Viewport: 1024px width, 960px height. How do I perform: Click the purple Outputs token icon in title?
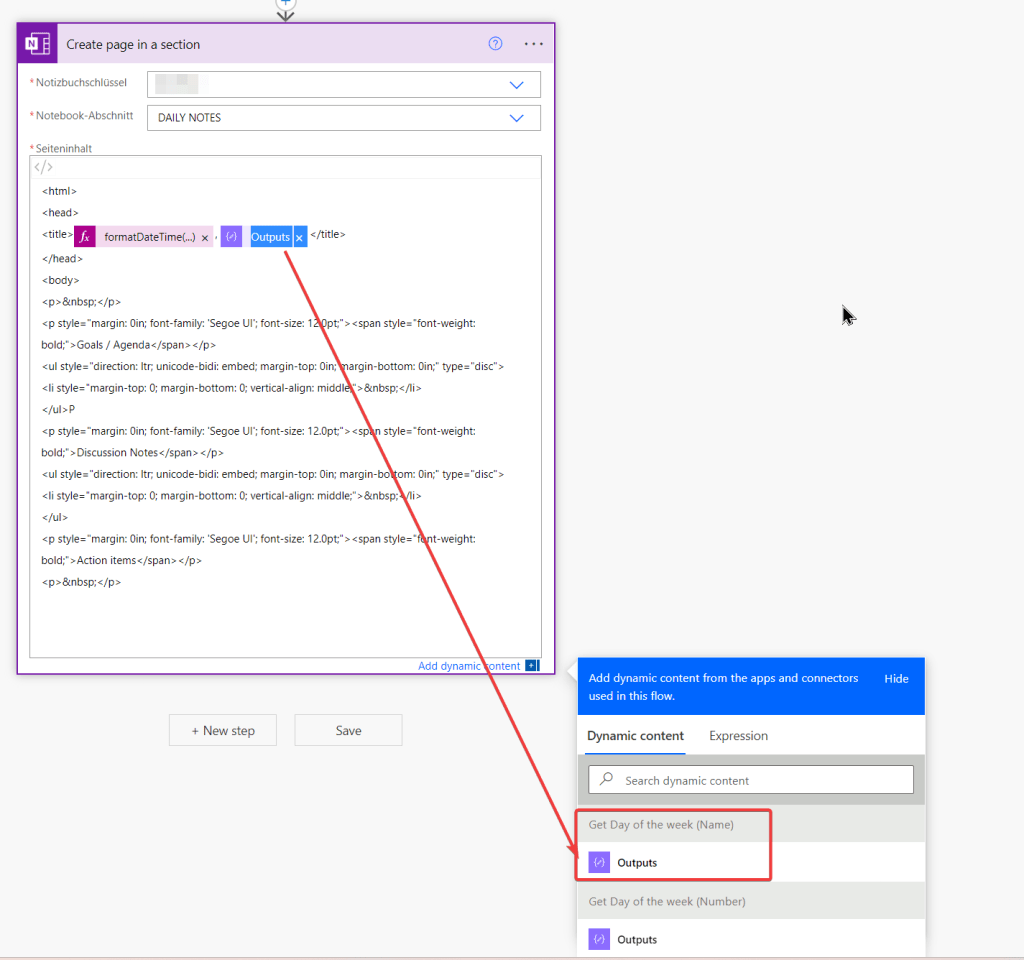(x=231, y=237)
